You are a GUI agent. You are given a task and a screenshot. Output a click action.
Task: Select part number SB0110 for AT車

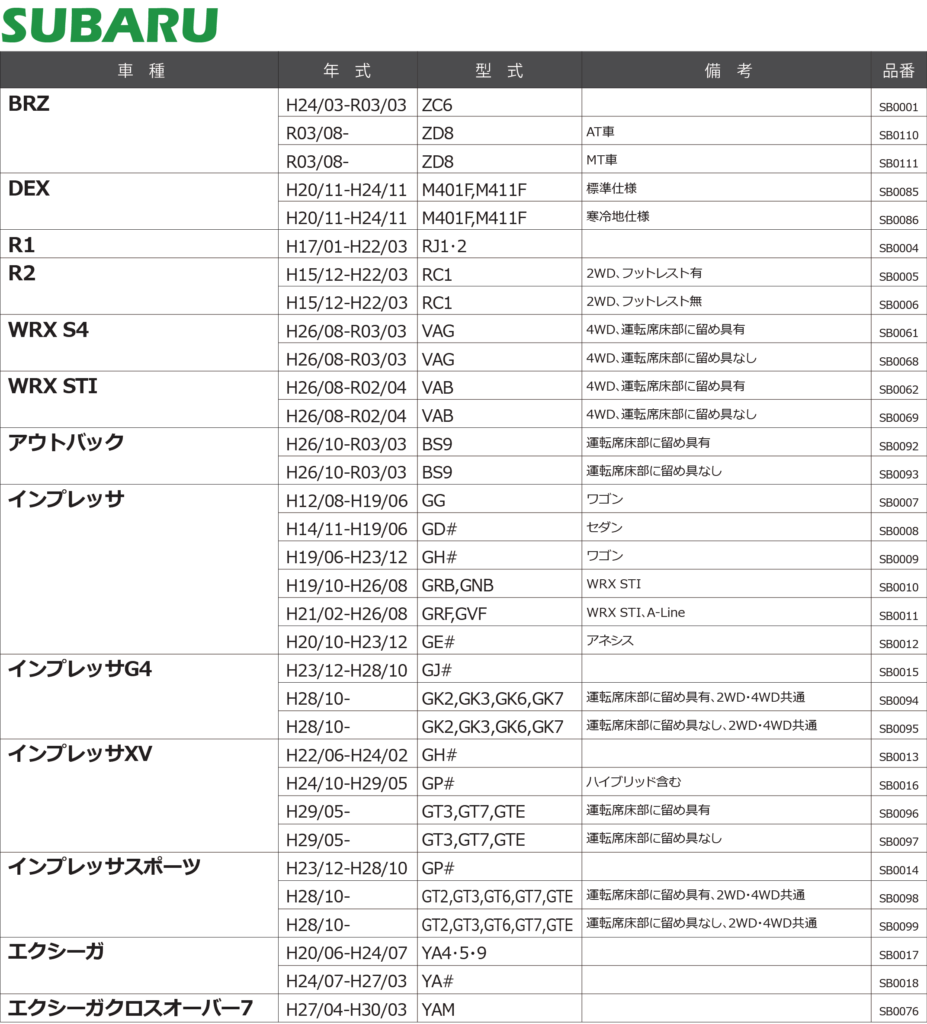898,134
